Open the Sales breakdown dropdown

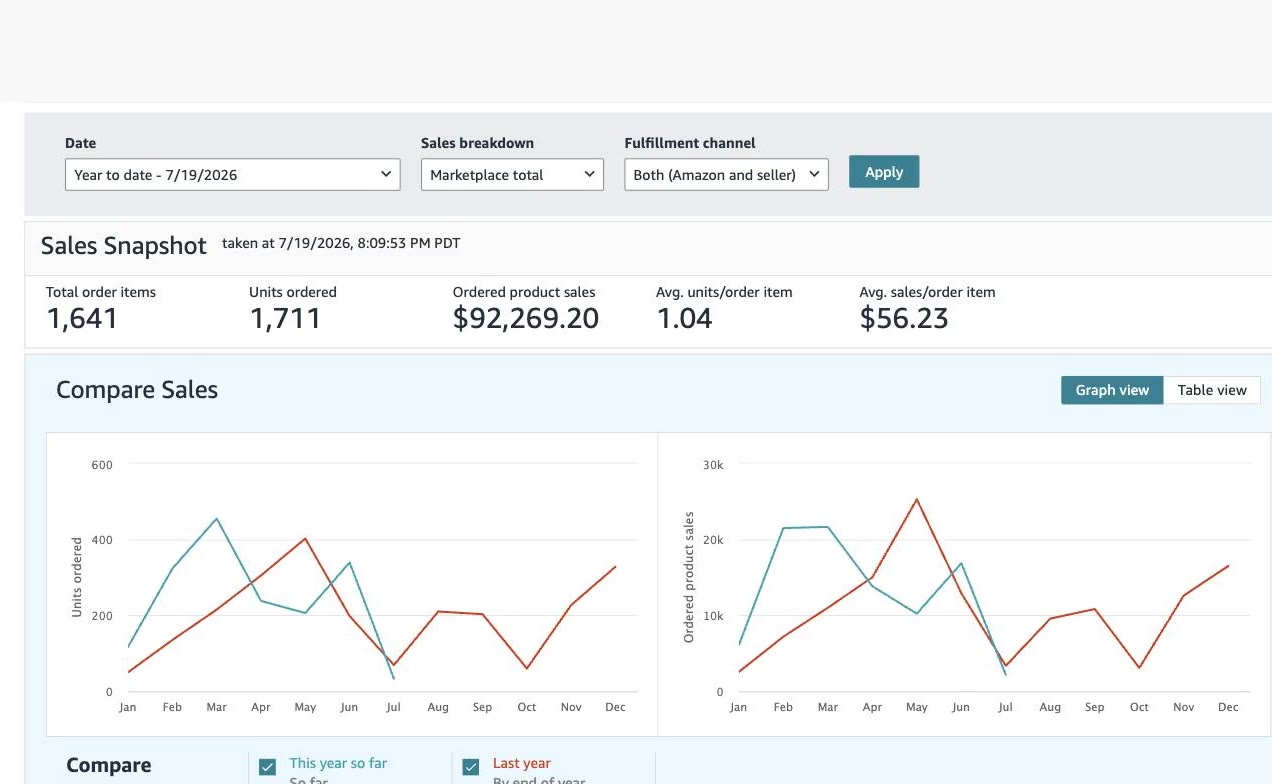tap(512, 174)
